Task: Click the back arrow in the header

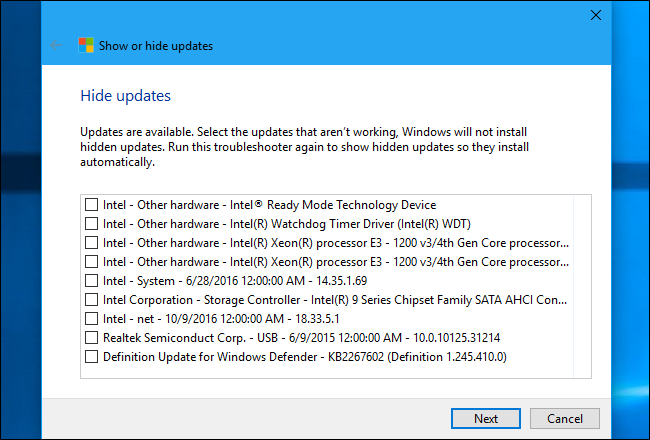Action: [x=55, y=45]
